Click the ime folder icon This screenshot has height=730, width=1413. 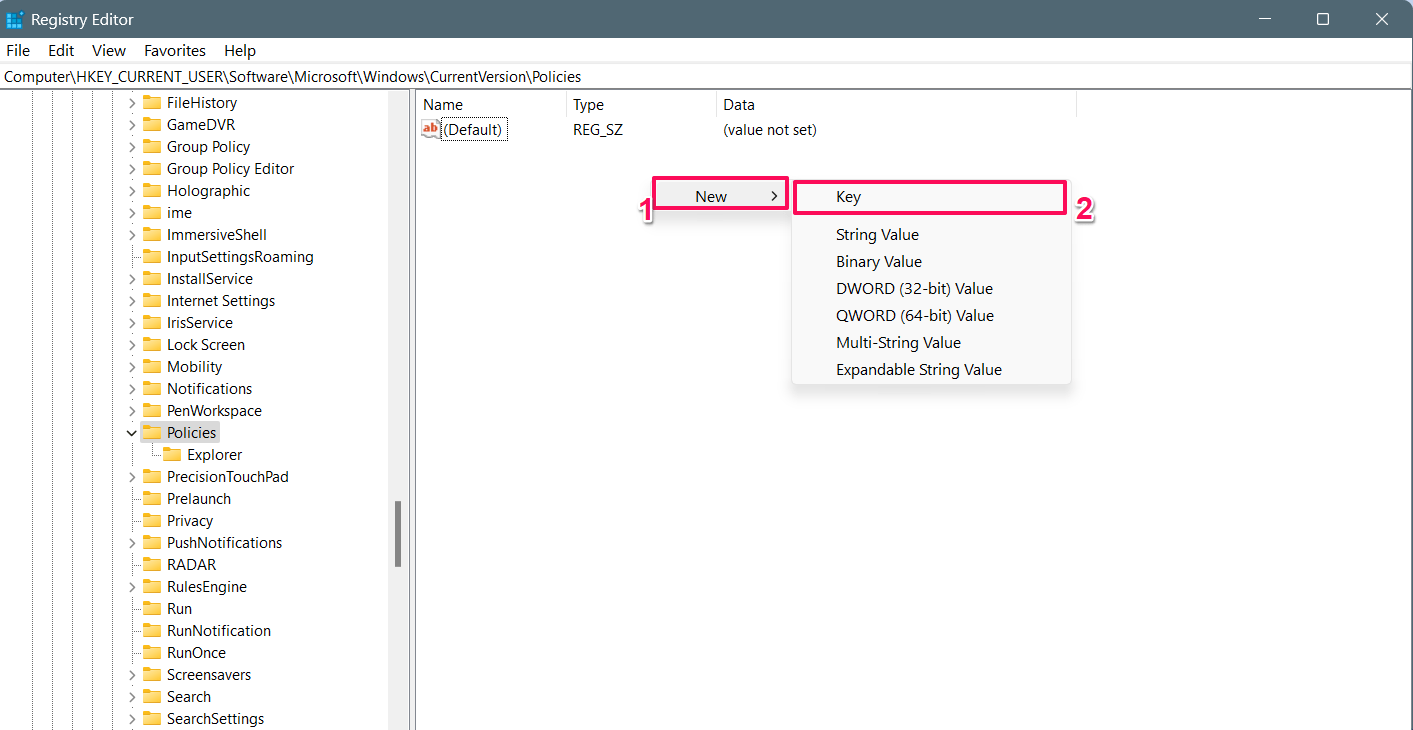[x=152, y=212]
